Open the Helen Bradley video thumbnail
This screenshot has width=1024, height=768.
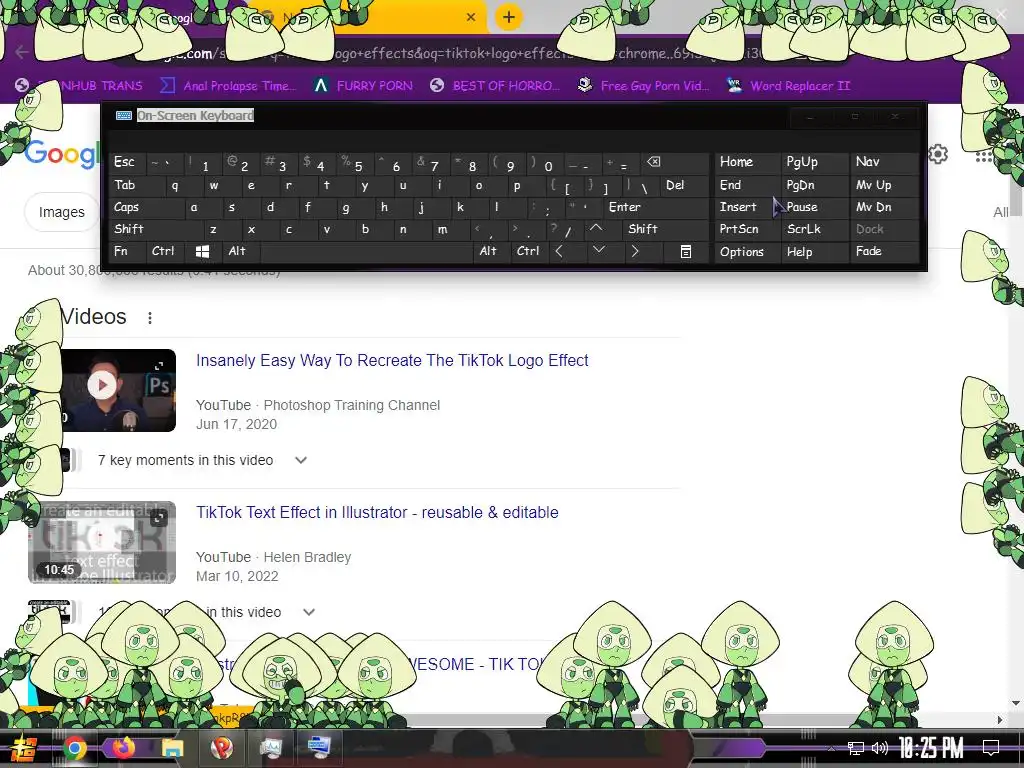coord(102,542)
